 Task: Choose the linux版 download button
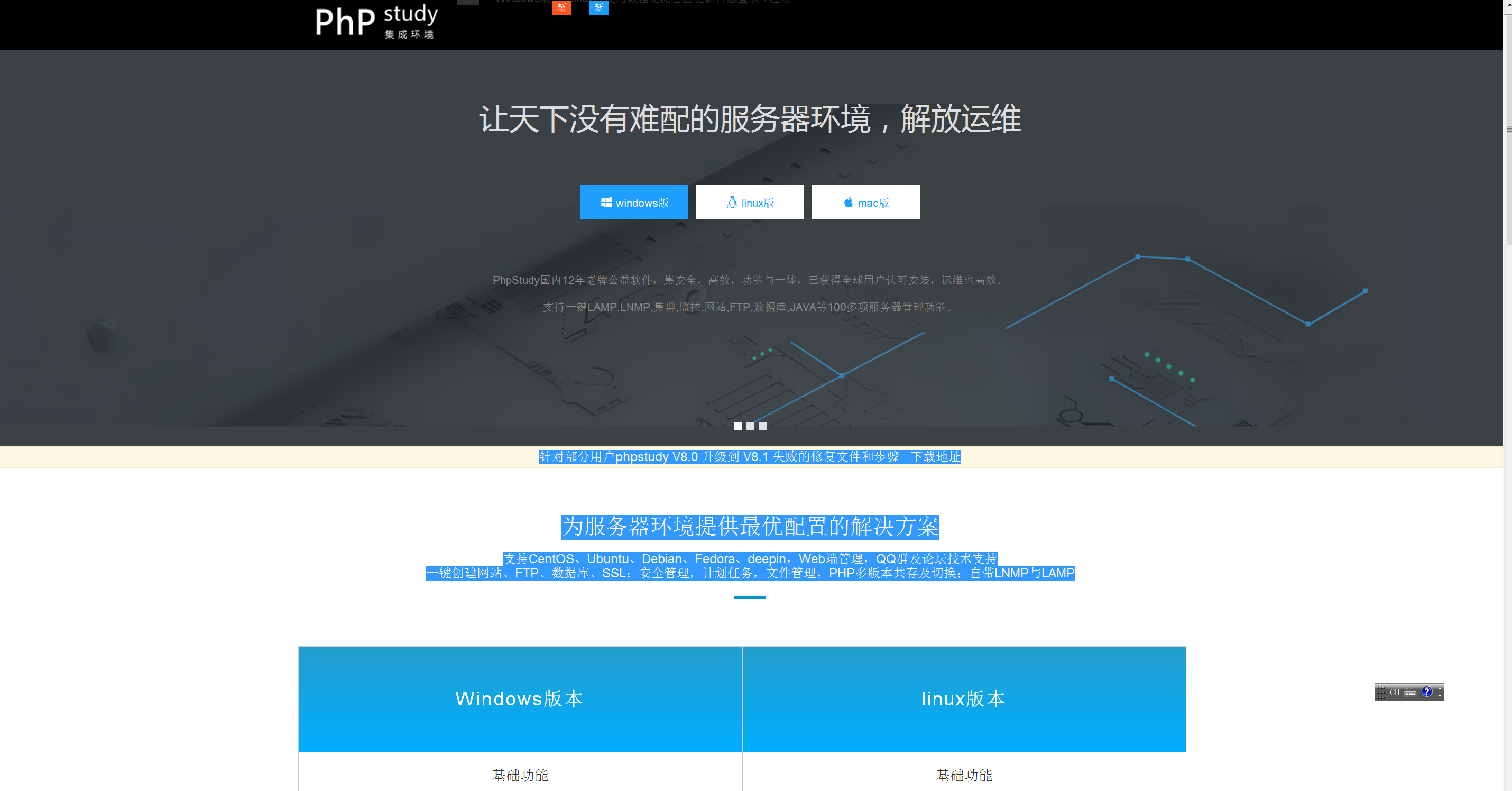coord(750,202)
